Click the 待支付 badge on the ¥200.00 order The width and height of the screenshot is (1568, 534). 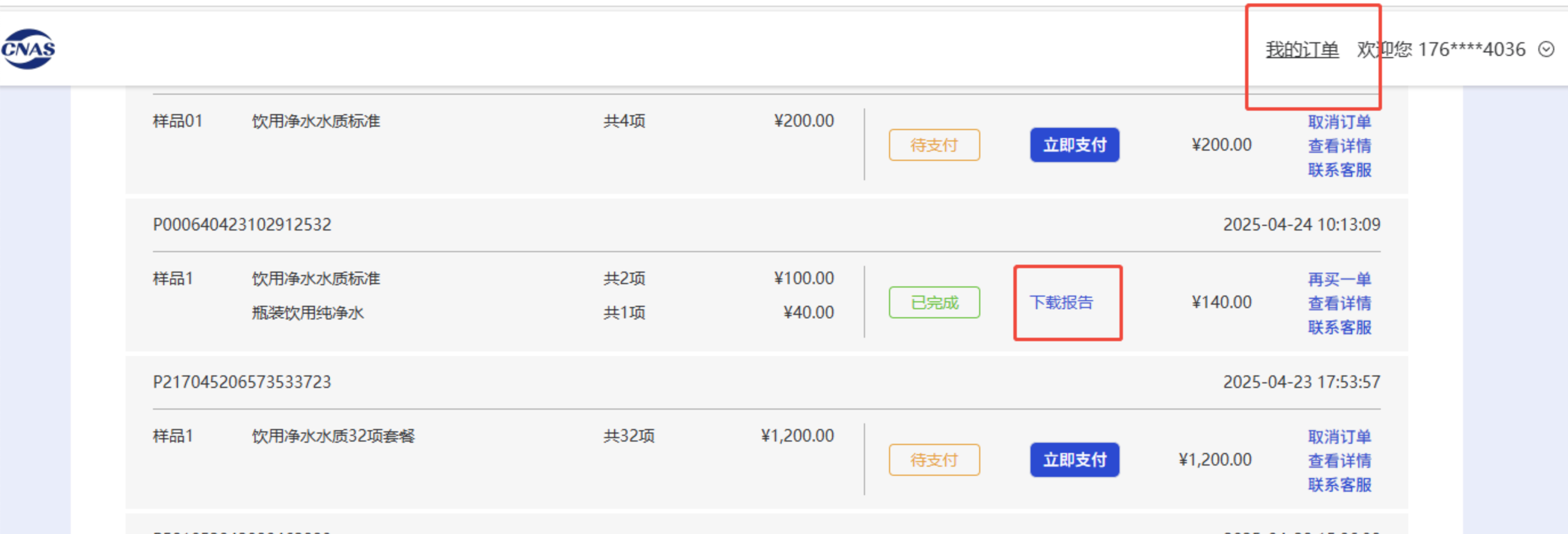coord(934,145)
